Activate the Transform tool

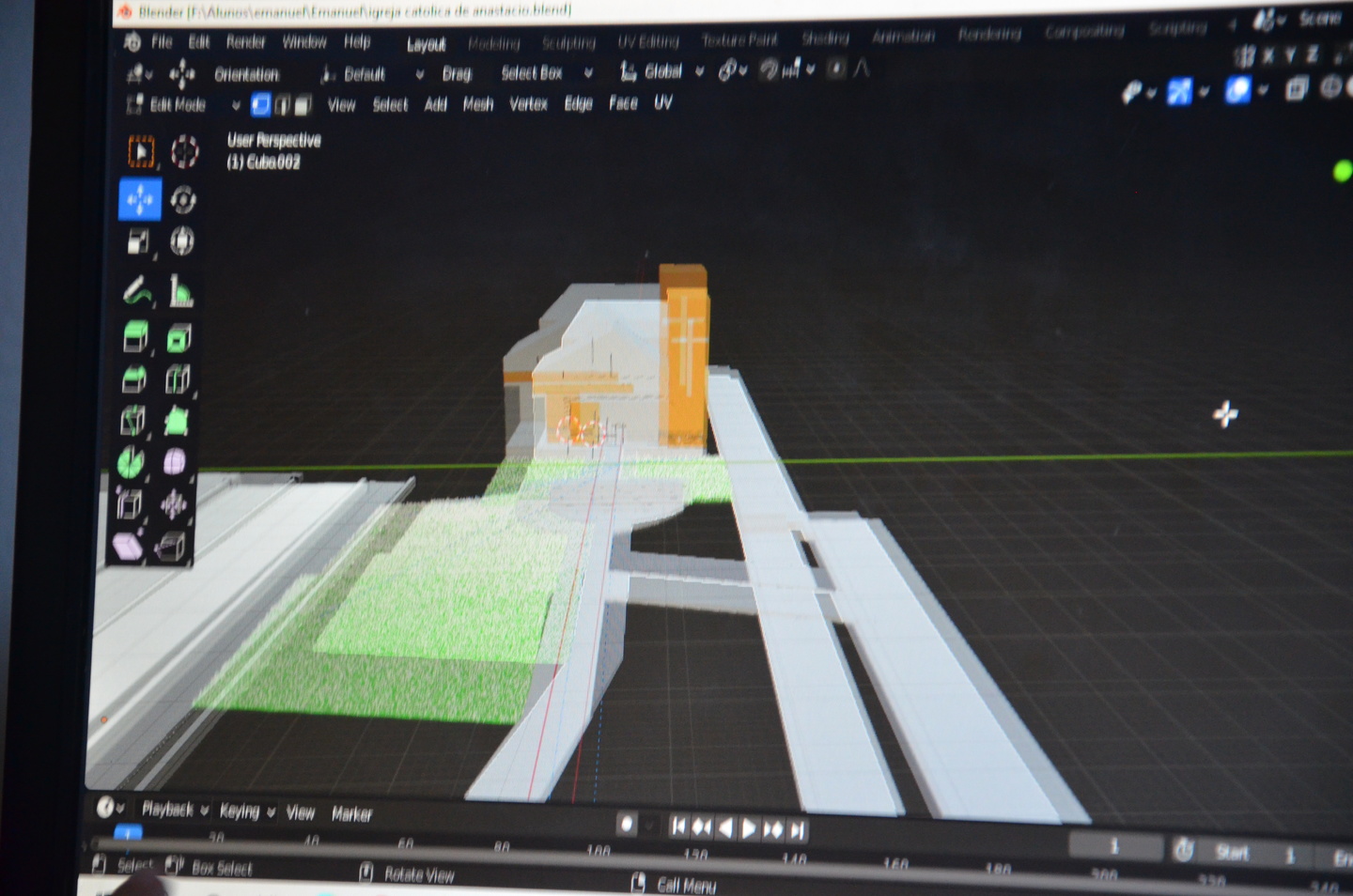pos(182,241)
